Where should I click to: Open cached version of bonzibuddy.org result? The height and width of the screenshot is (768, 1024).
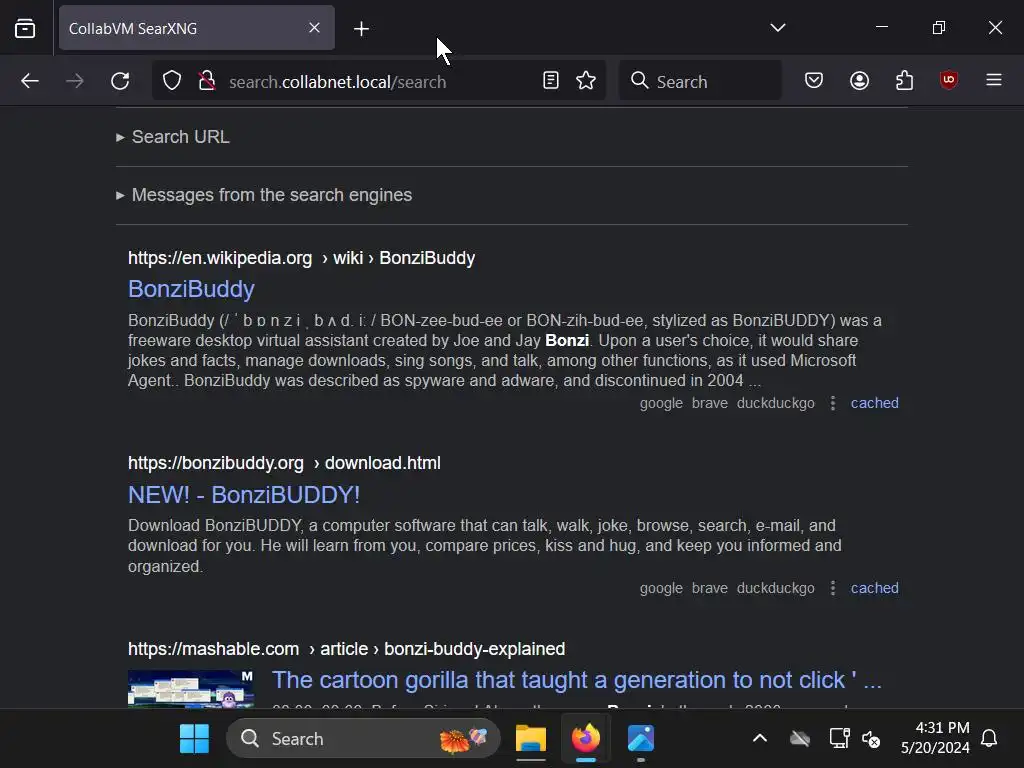(x=874, y=588)
